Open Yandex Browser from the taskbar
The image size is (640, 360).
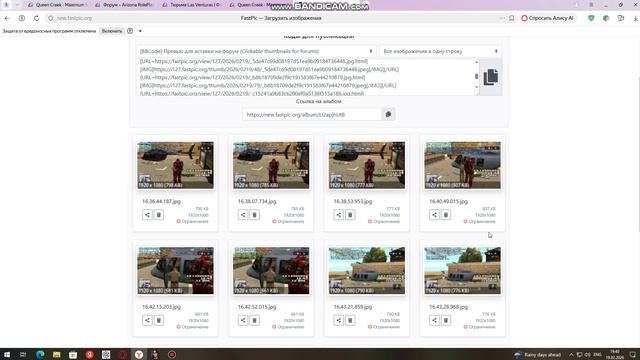(x=139, y=354)
